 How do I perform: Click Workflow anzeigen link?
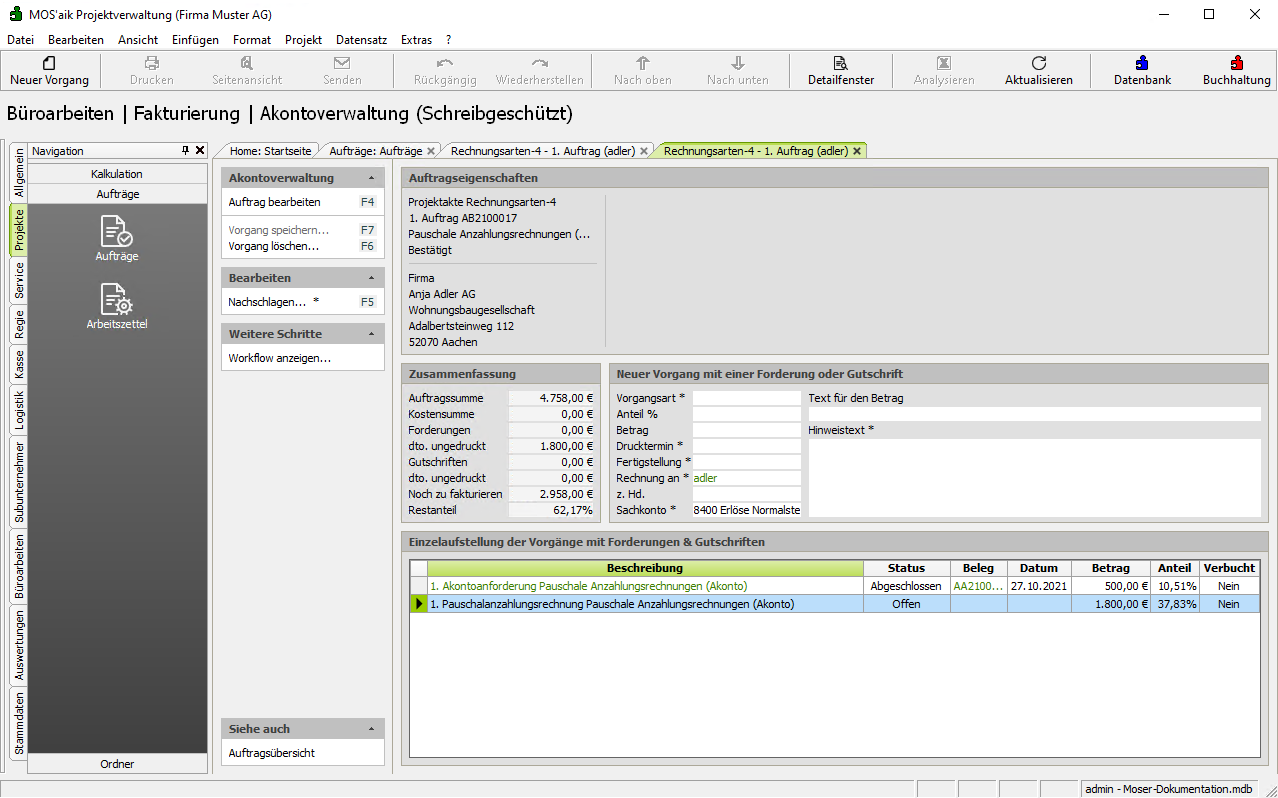pyautogui.click(x=279, y=358)
